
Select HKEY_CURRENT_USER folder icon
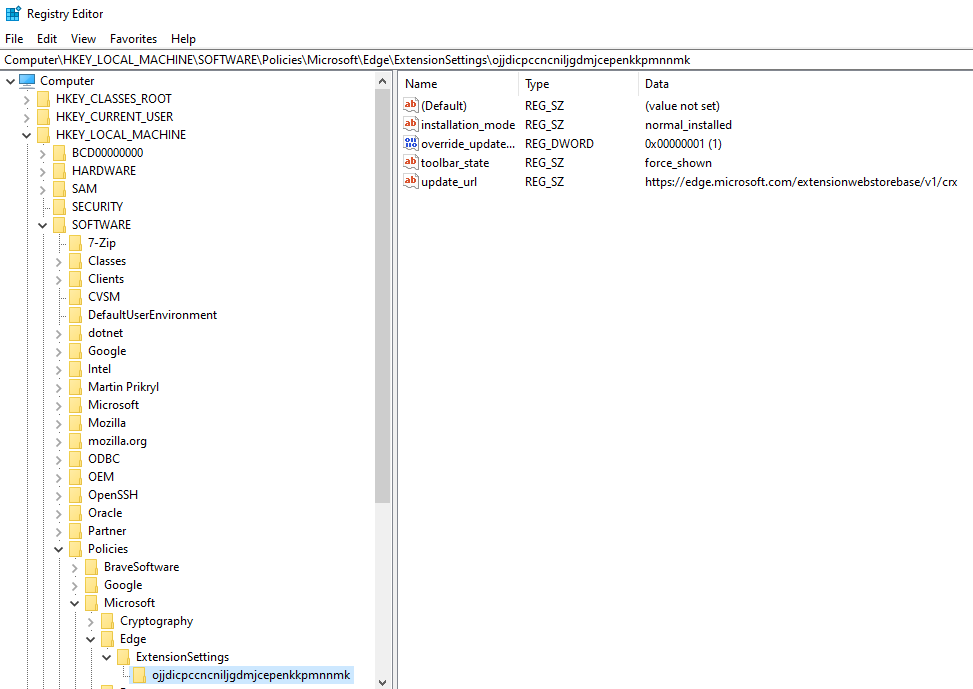pyautogui.click(x=43, y=117)
